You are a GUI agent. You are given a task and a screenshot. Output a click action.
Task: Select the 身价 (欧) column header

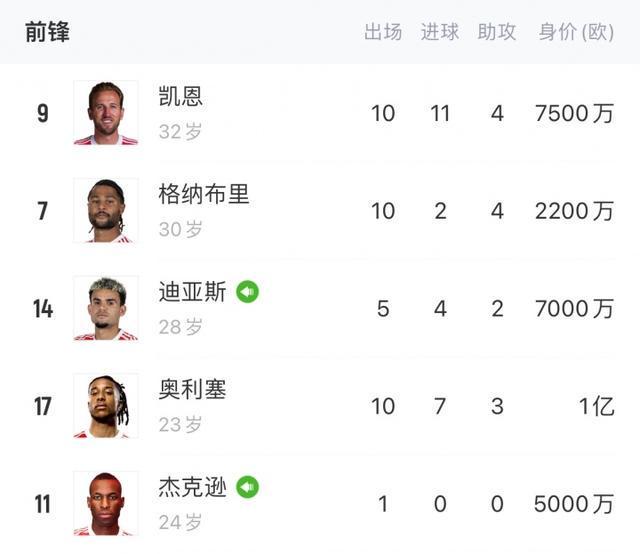(x=576, y=32)
